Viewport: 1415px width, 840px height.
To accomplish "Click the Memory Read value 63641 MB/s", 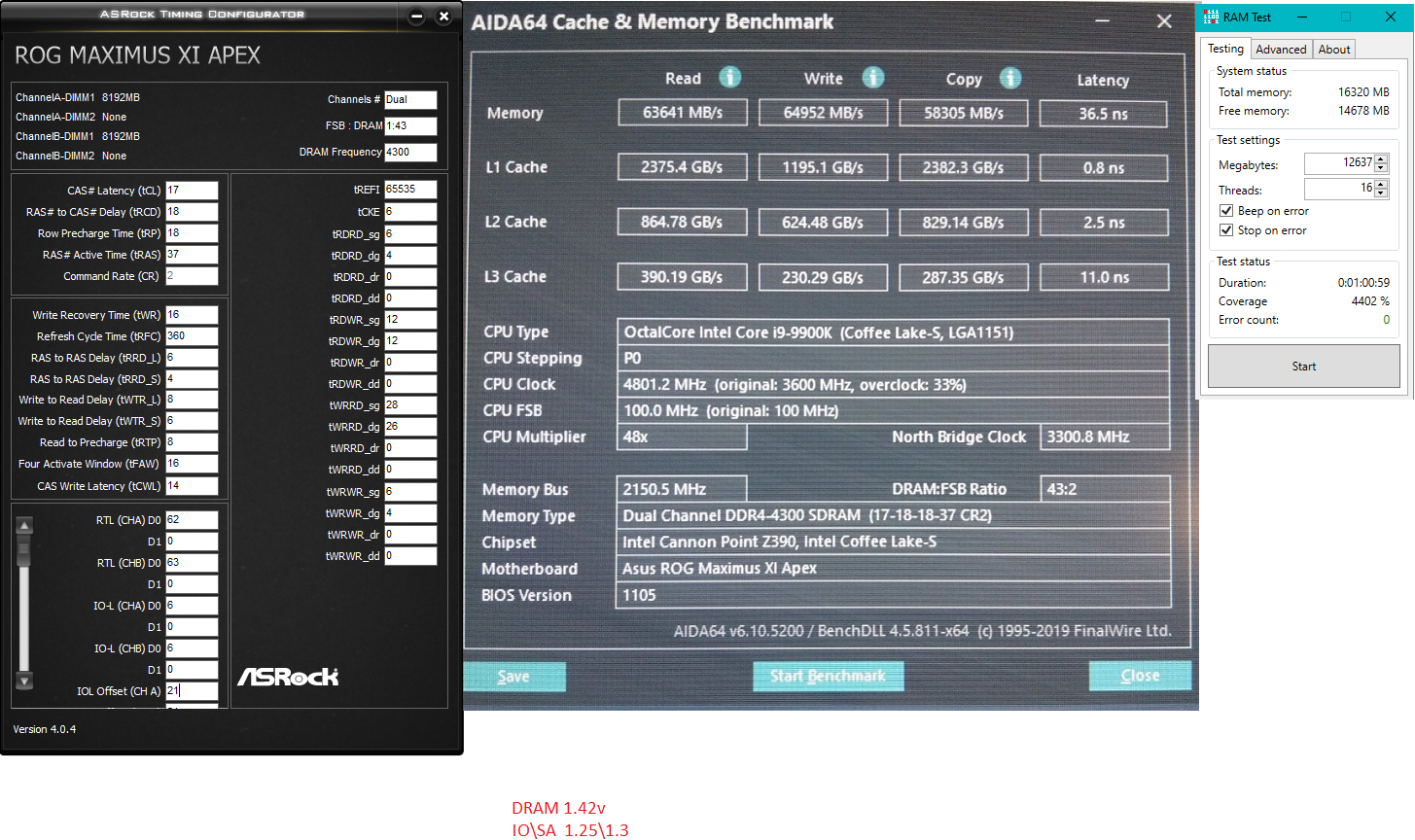I will pos(683,113).
